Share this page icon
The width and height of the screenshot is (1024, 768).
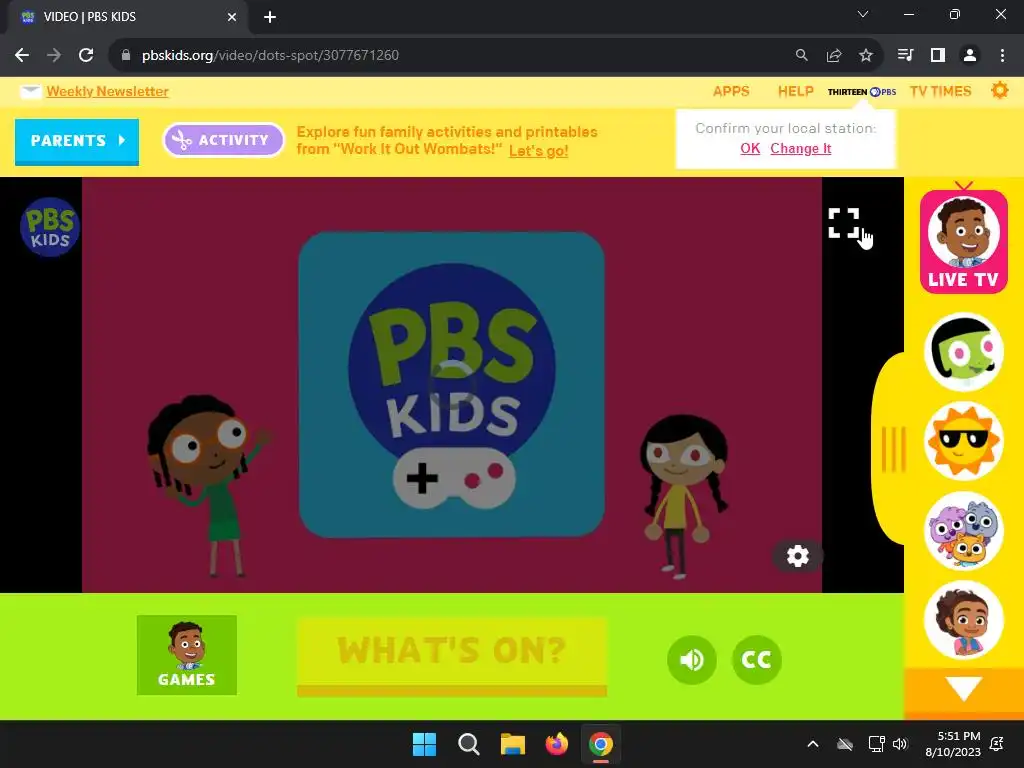(x=833, y=55)
